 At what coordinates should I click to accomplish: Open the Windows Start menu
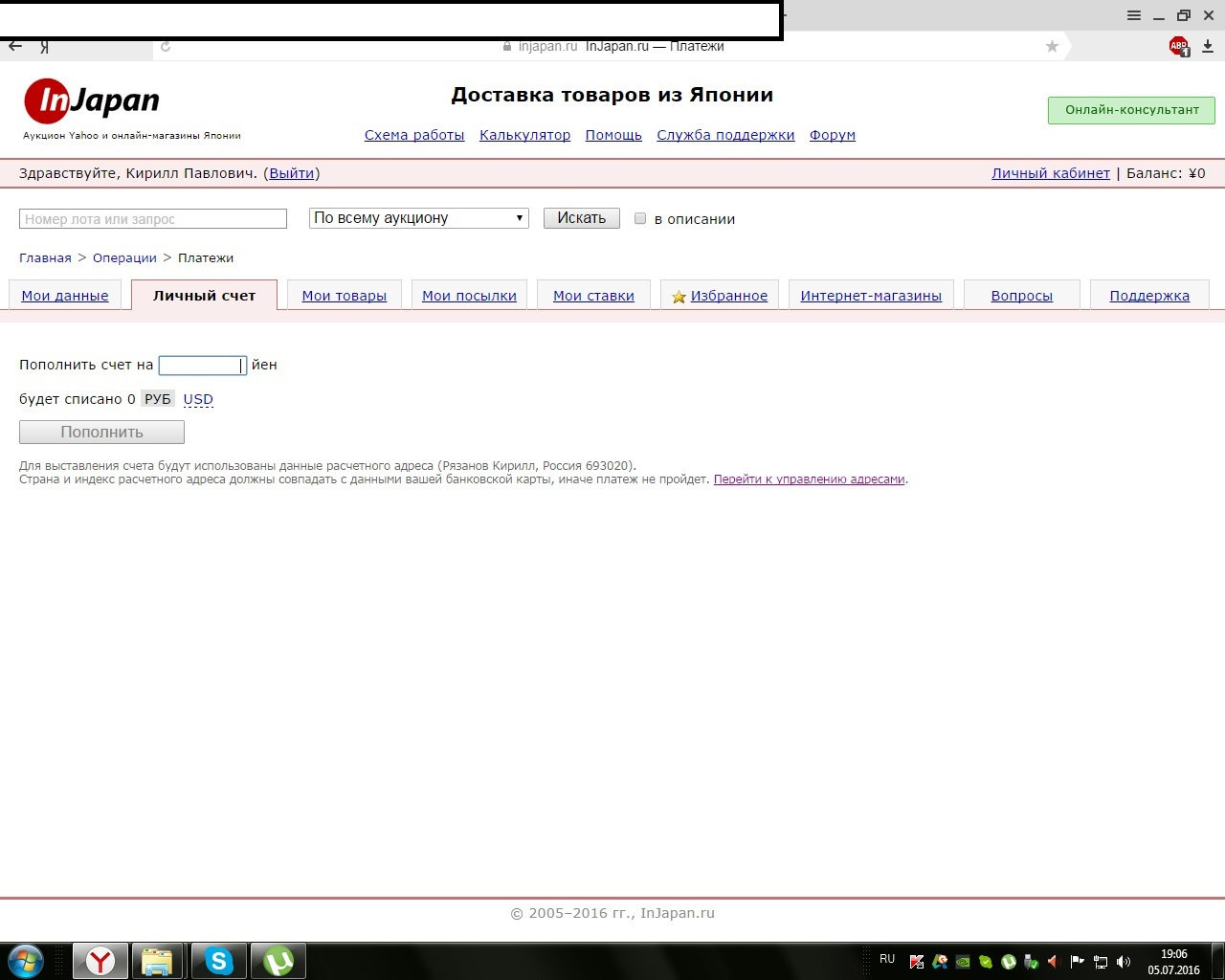point(26,960)
